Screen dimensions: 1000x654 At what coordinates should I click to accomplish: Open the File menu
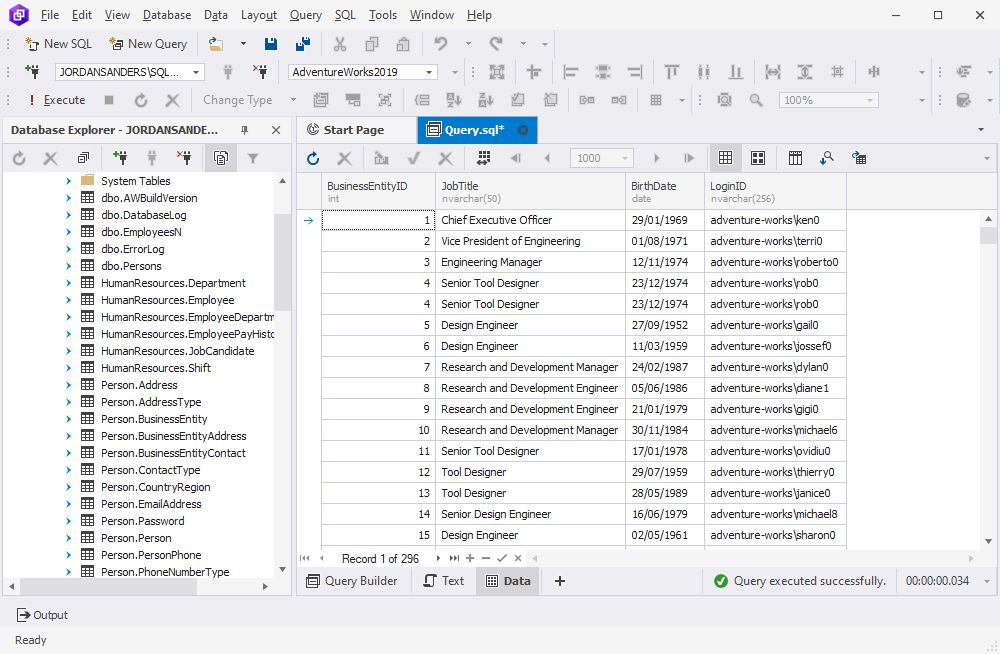tap(49, 15)
